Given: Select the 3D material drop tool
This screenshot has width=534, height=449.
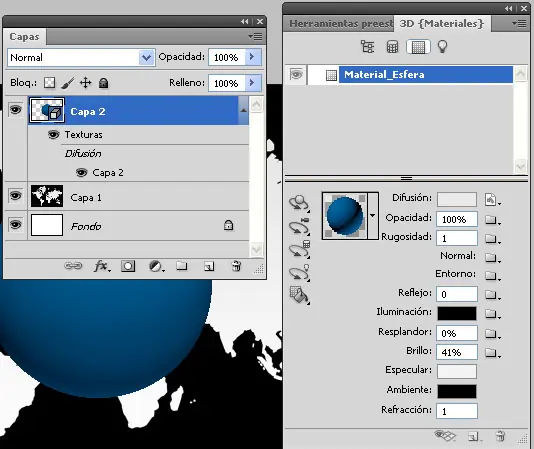Looking at the screenshot, I should point(299,295).
